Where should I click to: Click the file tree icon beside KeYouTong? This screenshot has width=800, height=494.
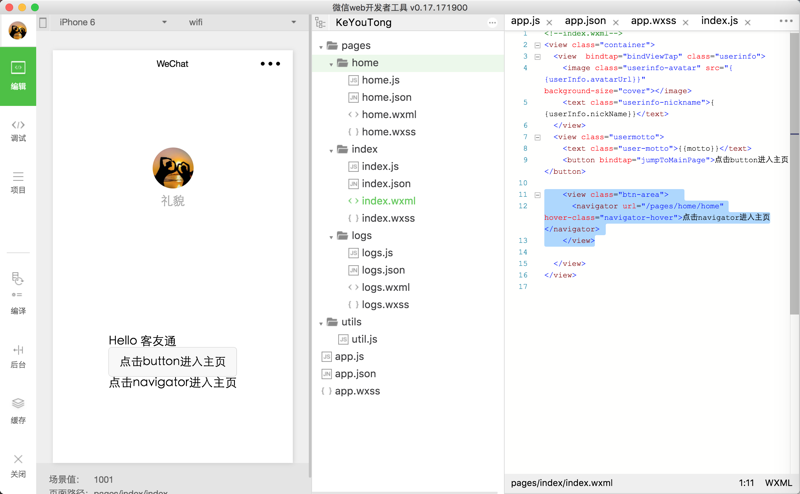coord(320,22)
